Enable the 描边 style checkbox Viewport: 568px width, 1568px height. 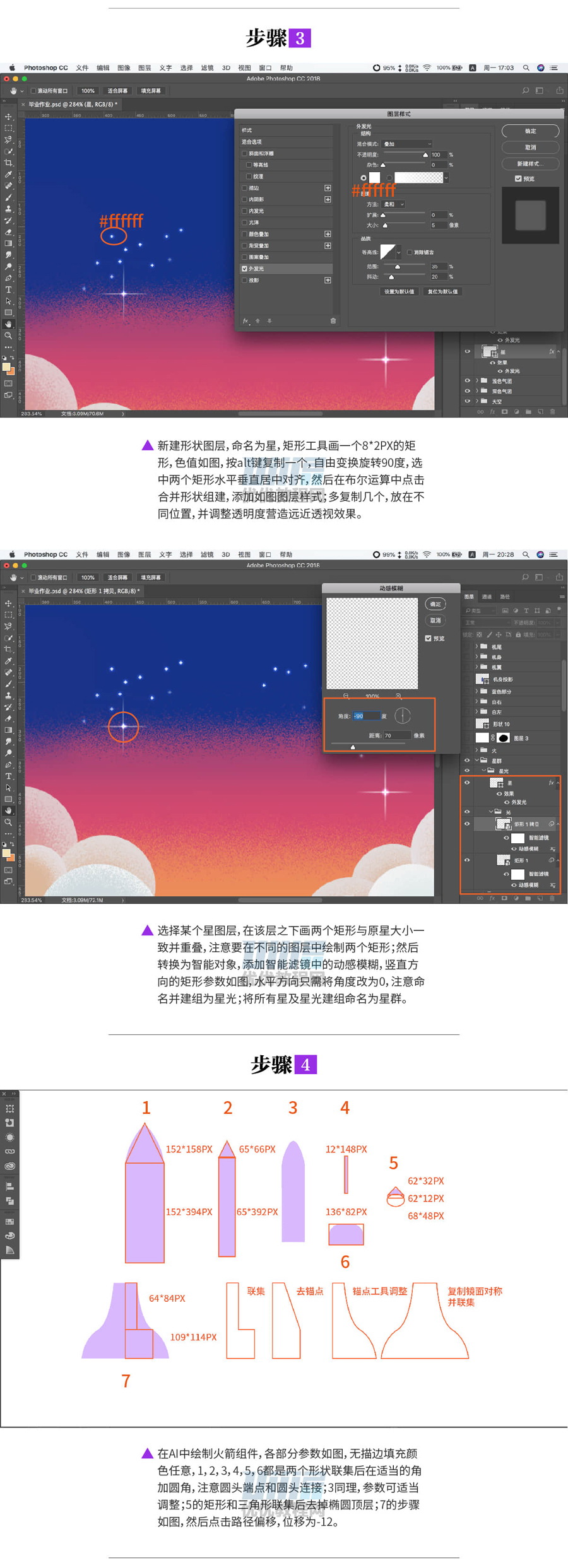click(x=244, y=188)
